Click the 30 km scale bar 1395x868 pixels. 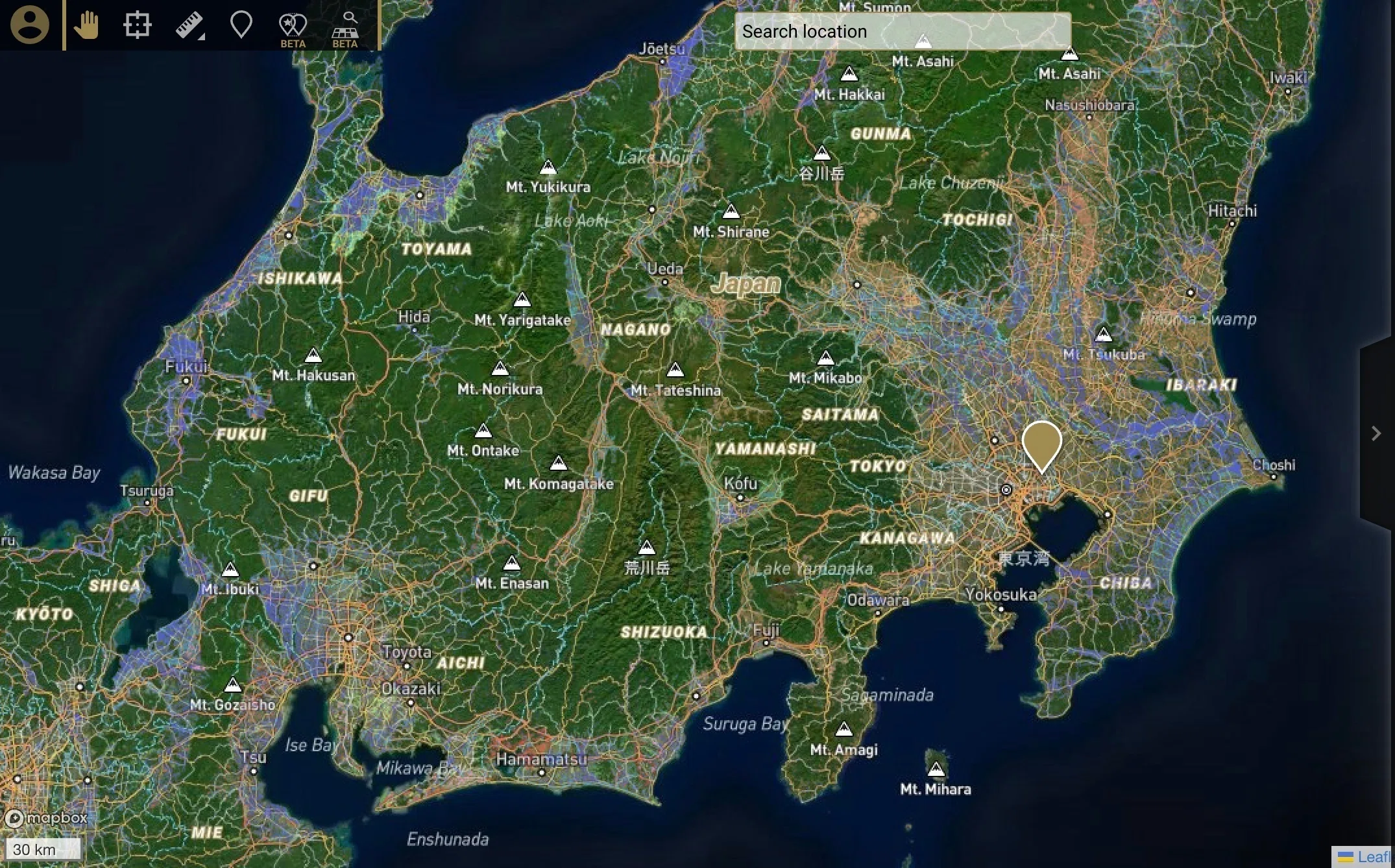coord(43,849)
